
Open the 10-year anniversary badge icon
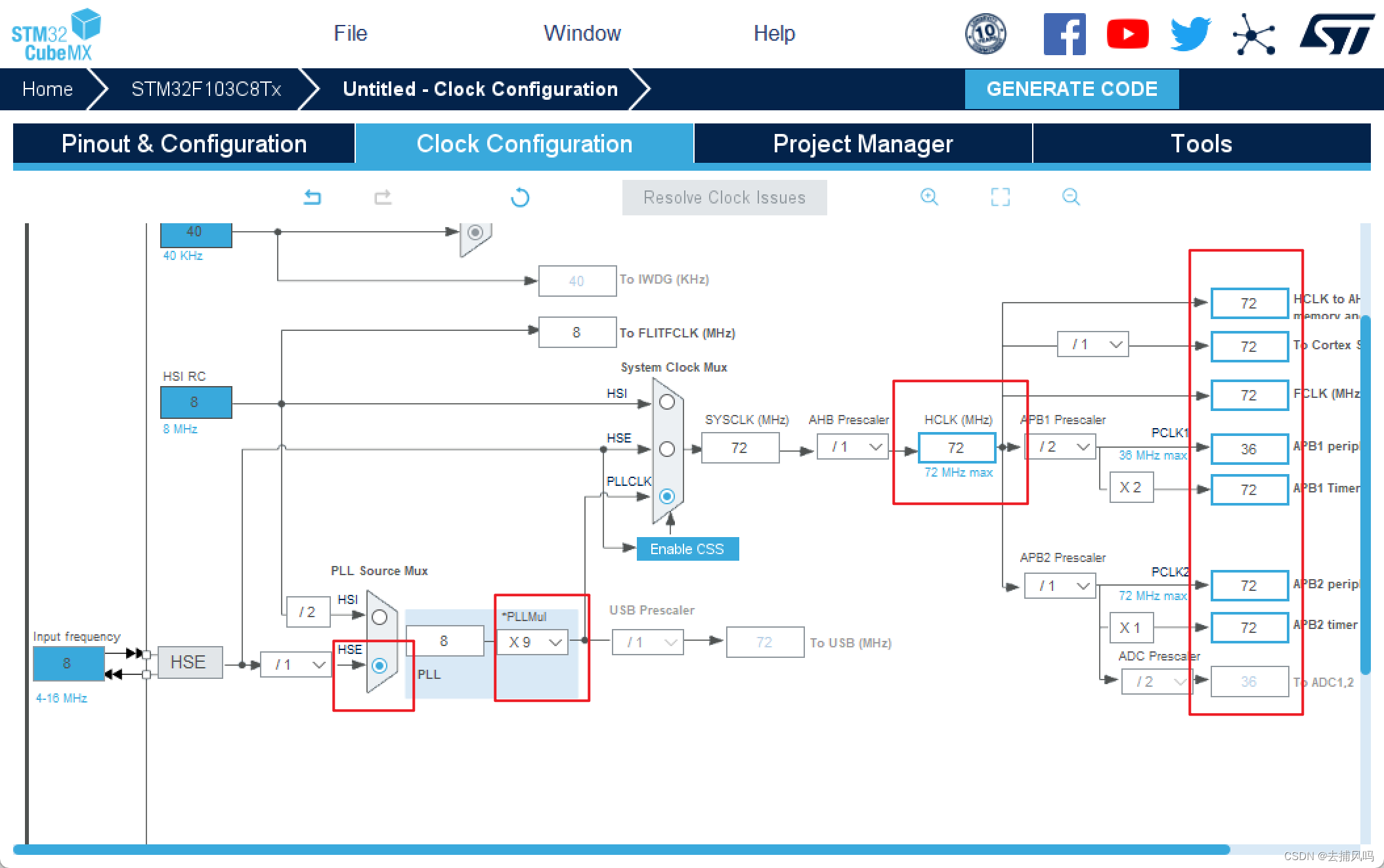[x=985, y=33]
